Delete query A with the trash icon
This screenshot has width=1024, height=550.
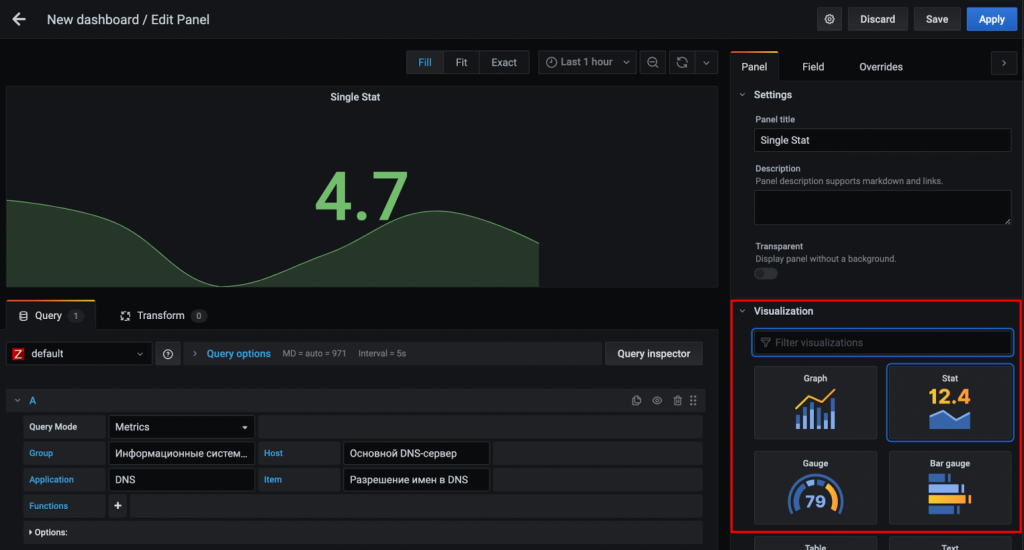click(677, 401)
